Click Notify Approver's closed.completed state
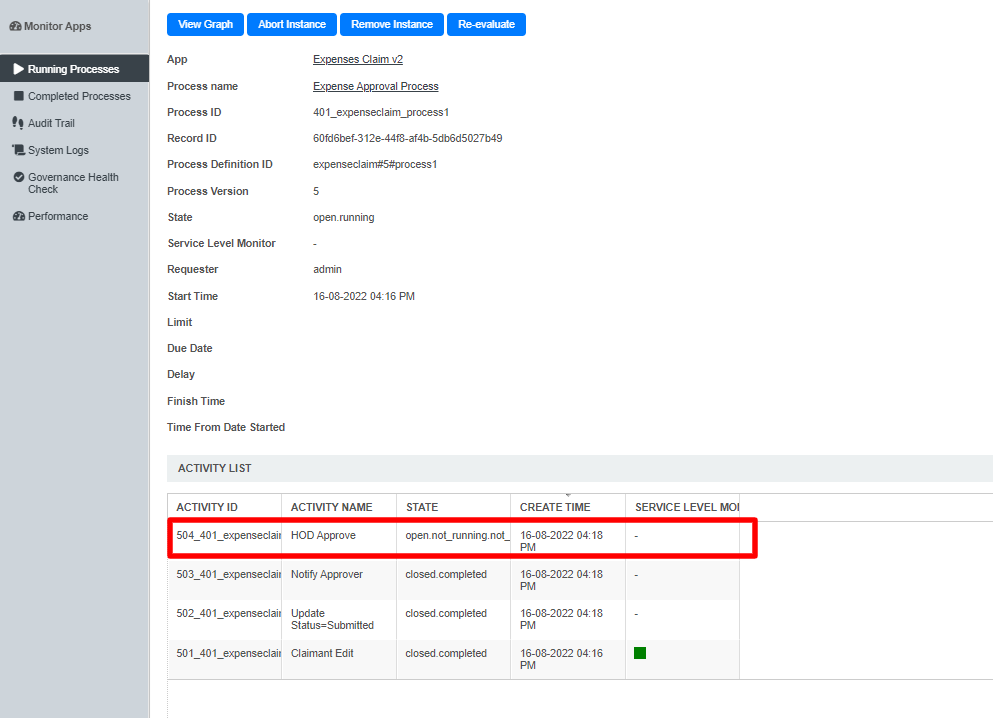993x718 pixels. [446, 574]
